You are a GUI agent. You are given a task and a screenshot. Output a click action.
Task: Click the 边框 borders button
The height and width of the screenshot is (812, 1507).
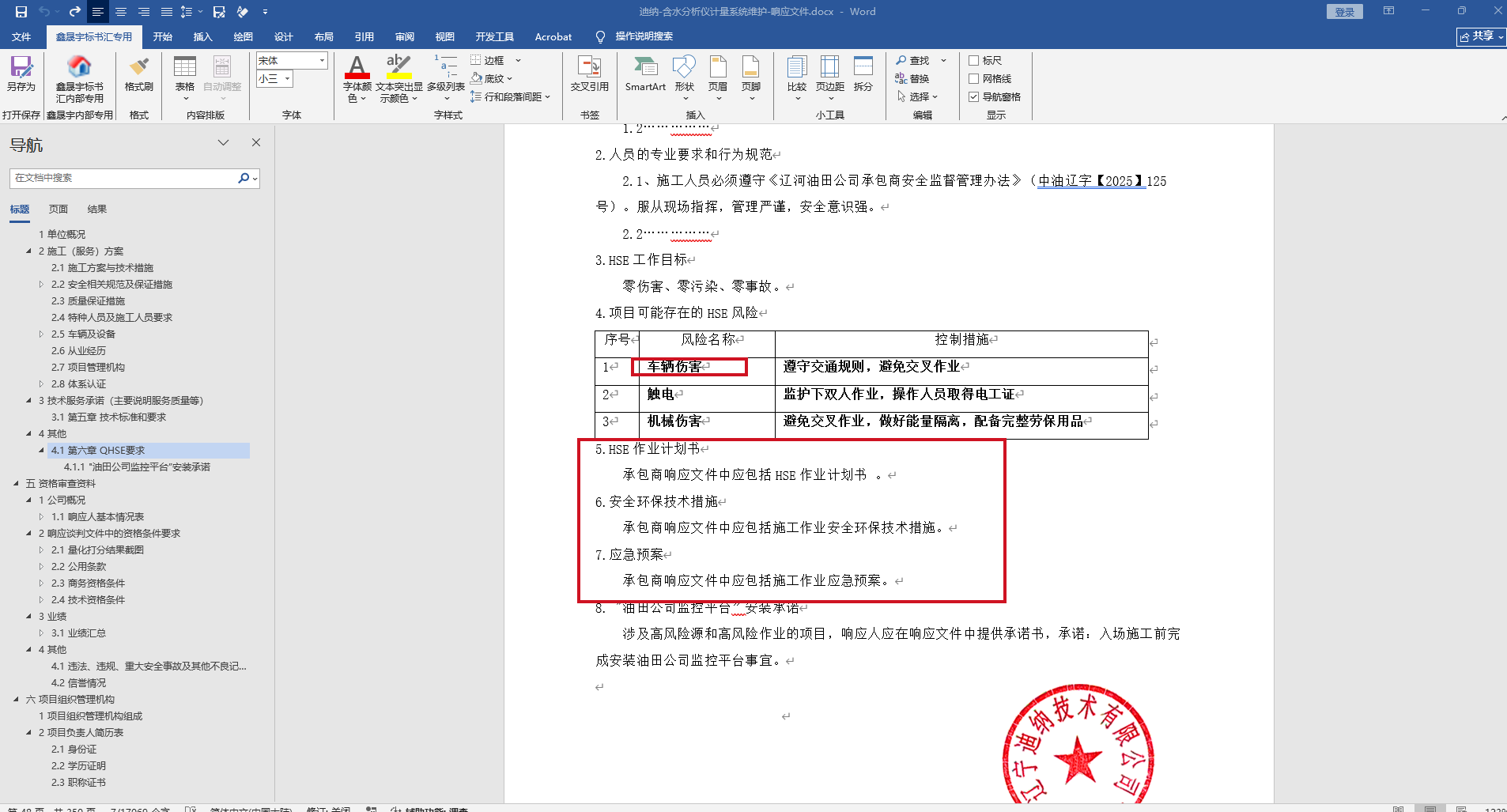(487, 60)
